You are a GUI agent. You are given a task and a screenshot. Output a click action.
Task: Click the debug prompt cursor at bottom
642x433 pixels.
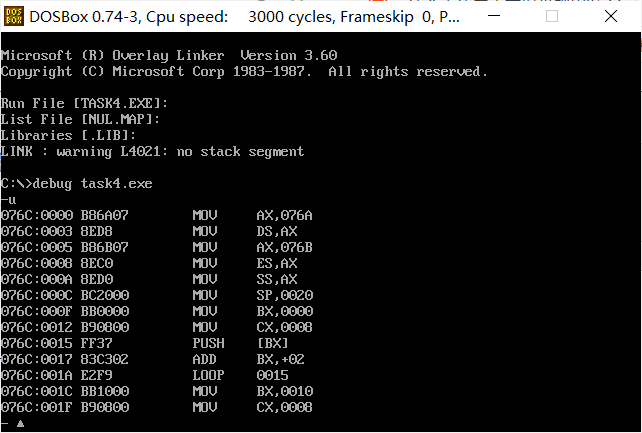coord(20,424)
